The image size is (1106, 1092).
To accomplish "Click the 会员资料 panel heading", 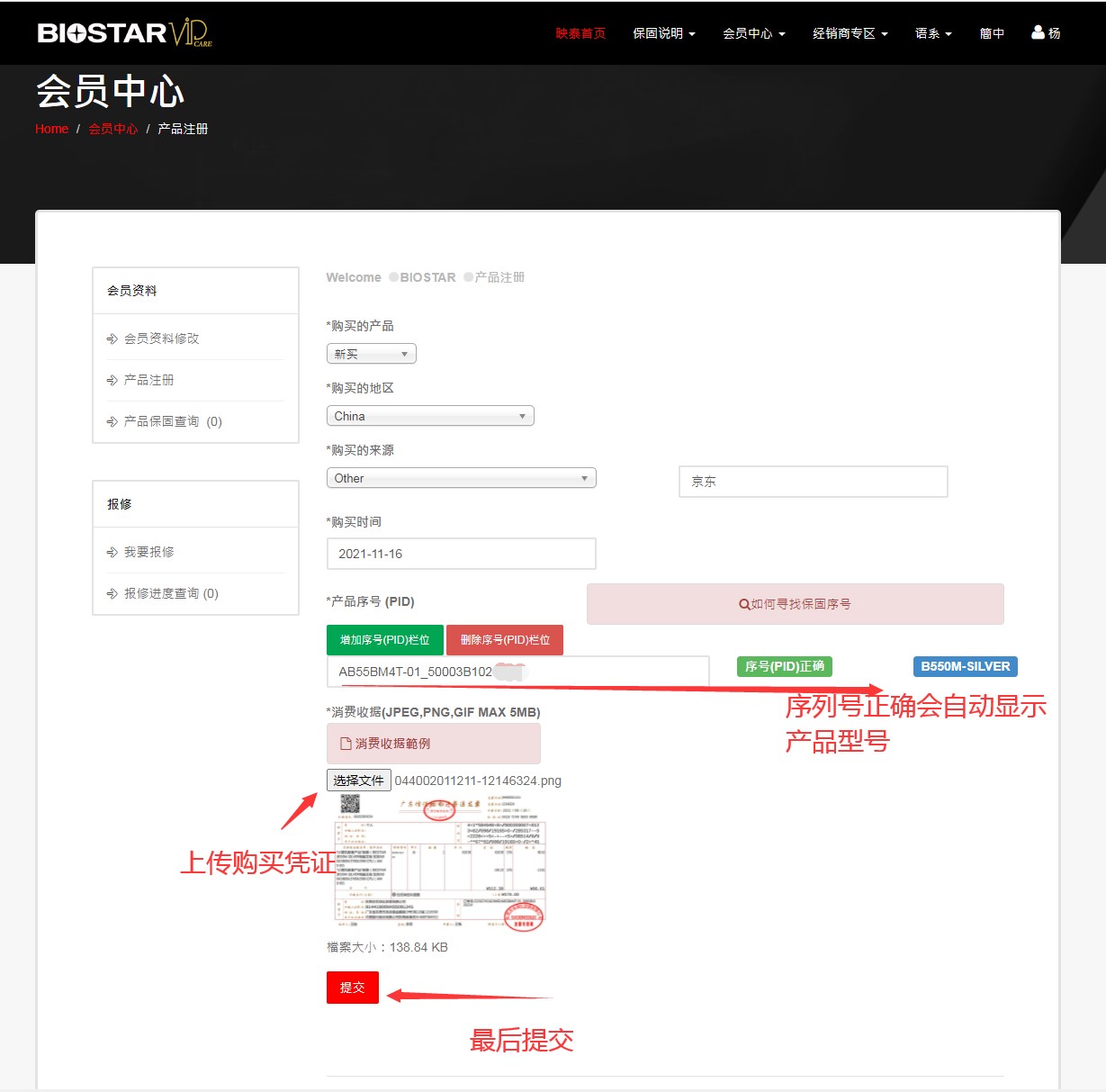I will 132,291.
